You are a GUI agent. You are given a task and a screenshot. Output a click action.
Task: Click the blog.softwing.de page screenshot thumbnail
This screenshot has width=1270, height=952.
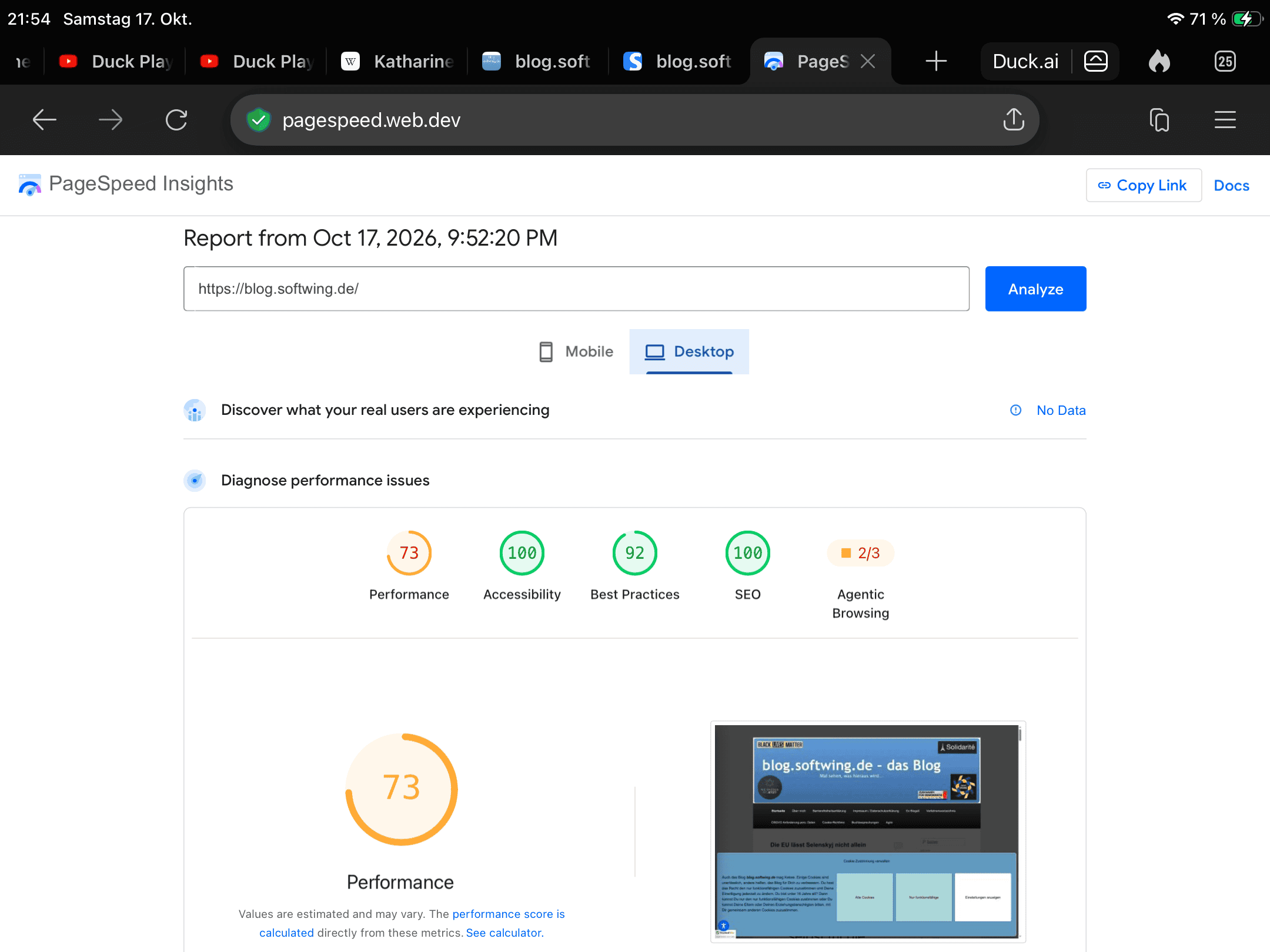(868, 832)
